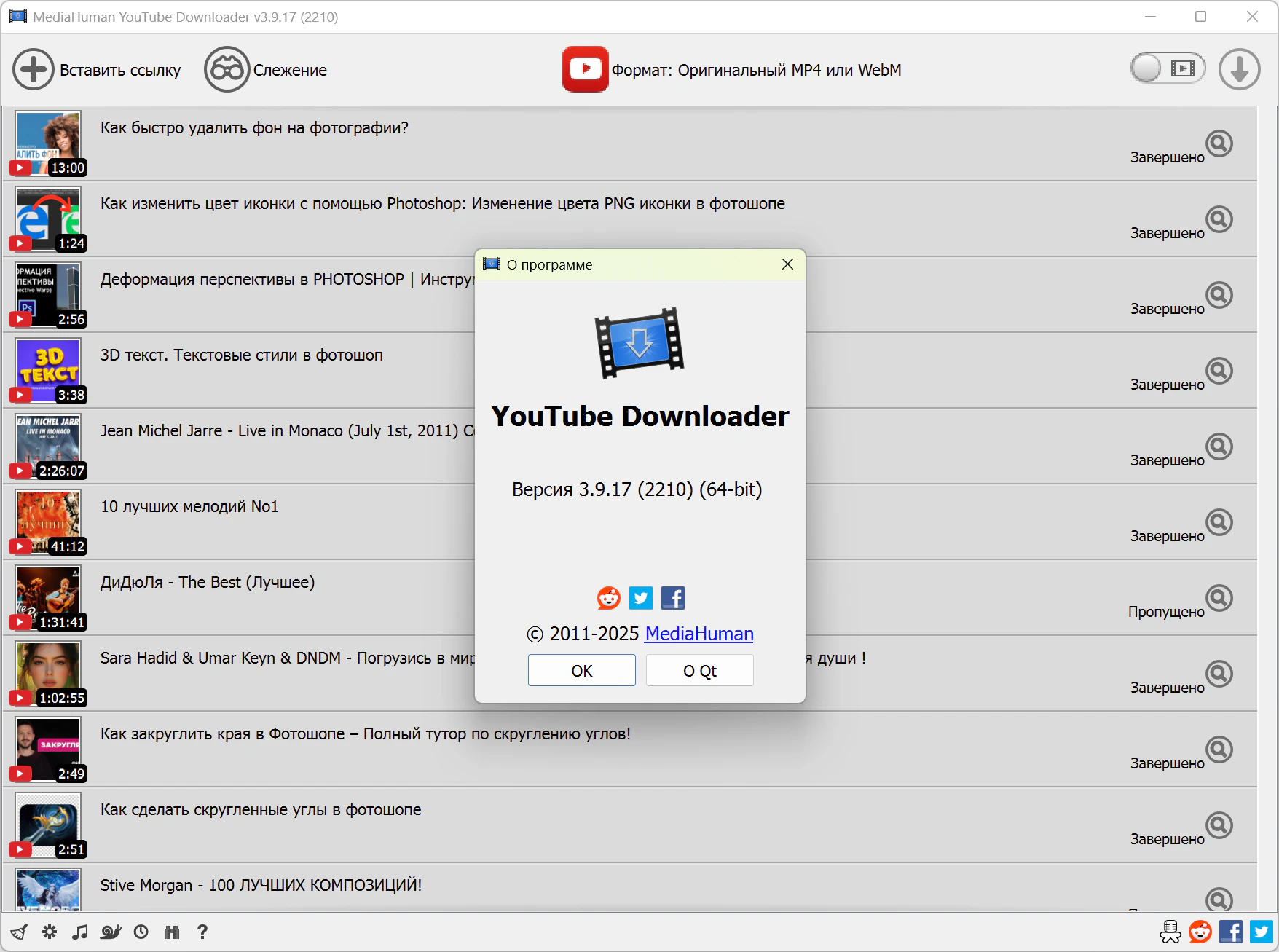Click the О Qt button
Viewport: 1279px width, 952px height.
[x=700, y=670]
